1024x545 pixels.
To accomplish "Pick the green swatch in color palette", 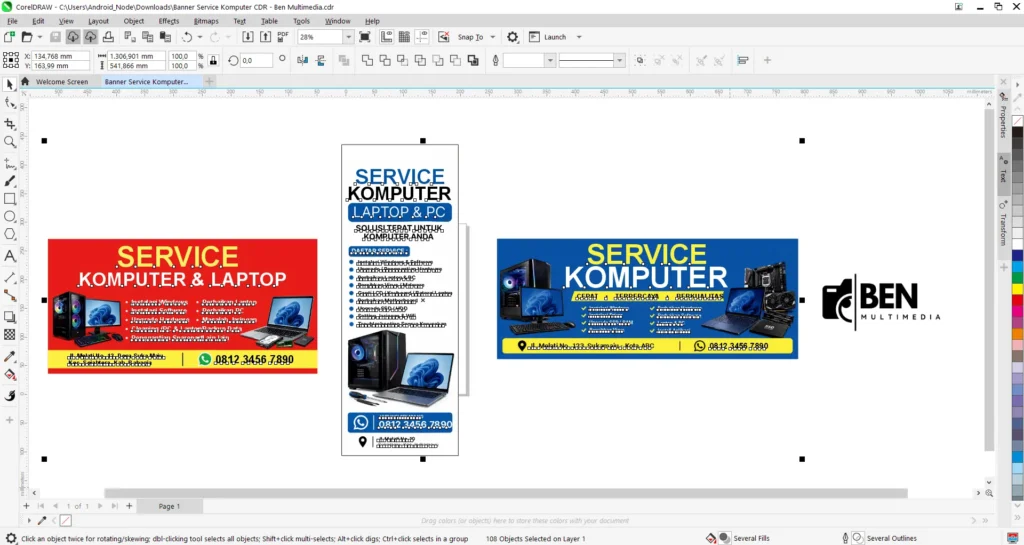I will click(1018, 279).
